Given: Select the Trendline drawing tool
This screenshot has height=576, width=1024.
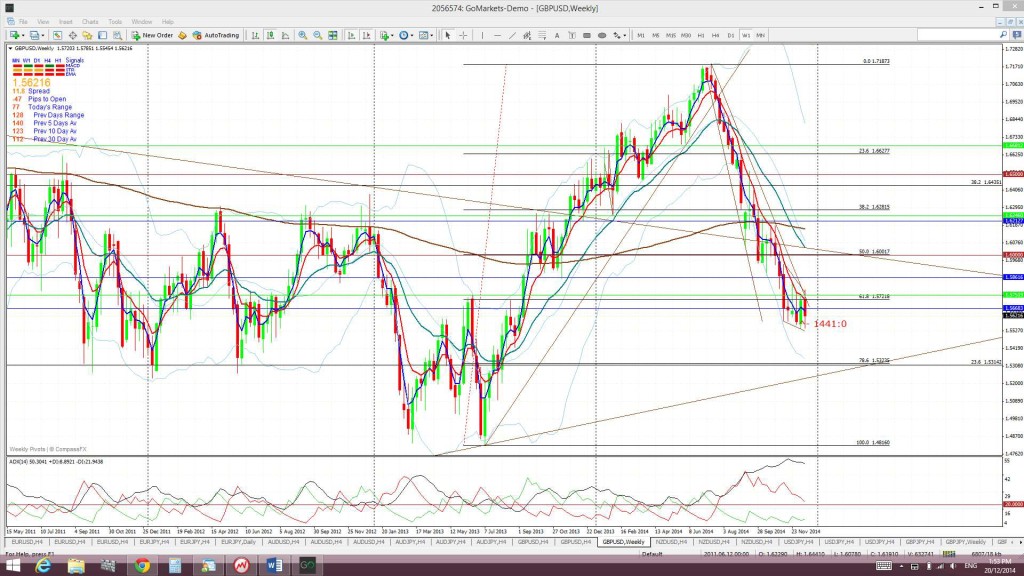Looking at the screenshot, I should (512, 35).
